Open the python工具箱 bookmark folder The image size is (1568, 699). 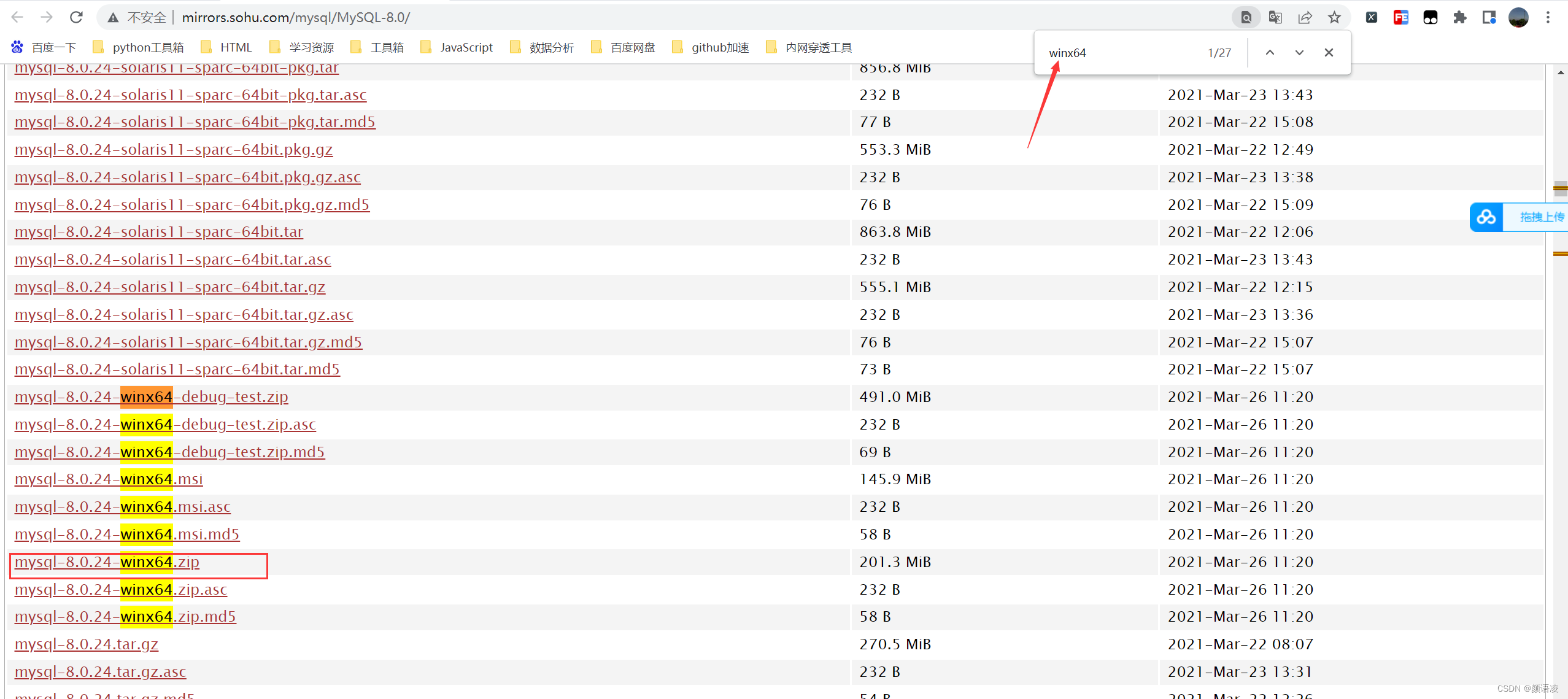tap(138, 47)
